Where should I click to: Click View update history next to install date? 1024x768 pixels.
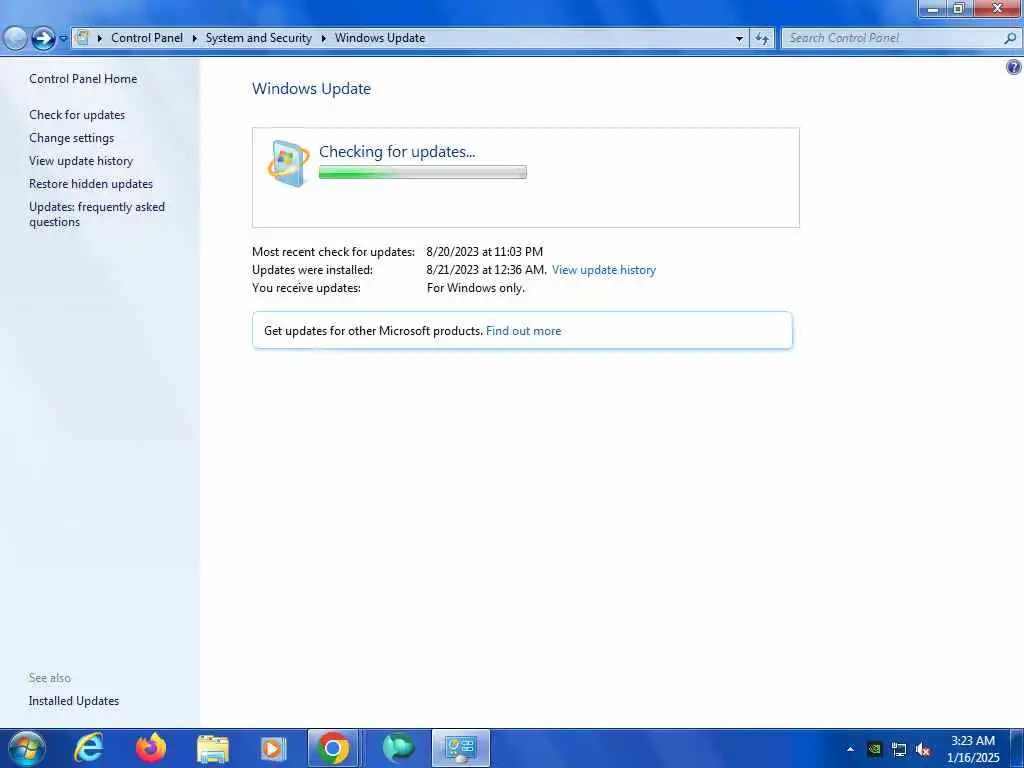[x=603, y=270]
